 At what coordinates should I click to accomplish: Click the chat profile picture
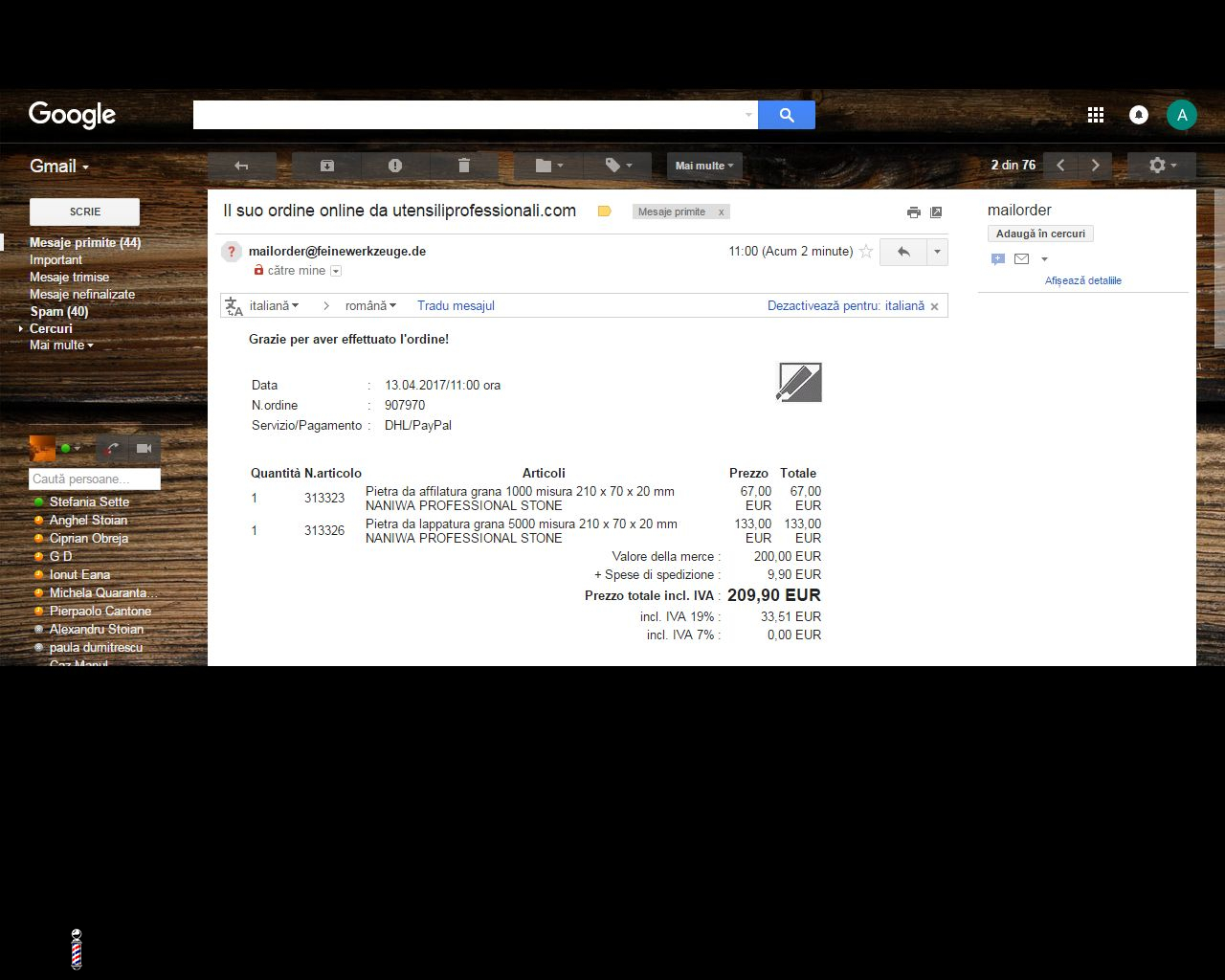pyautogui.click(x=43, y=448)
